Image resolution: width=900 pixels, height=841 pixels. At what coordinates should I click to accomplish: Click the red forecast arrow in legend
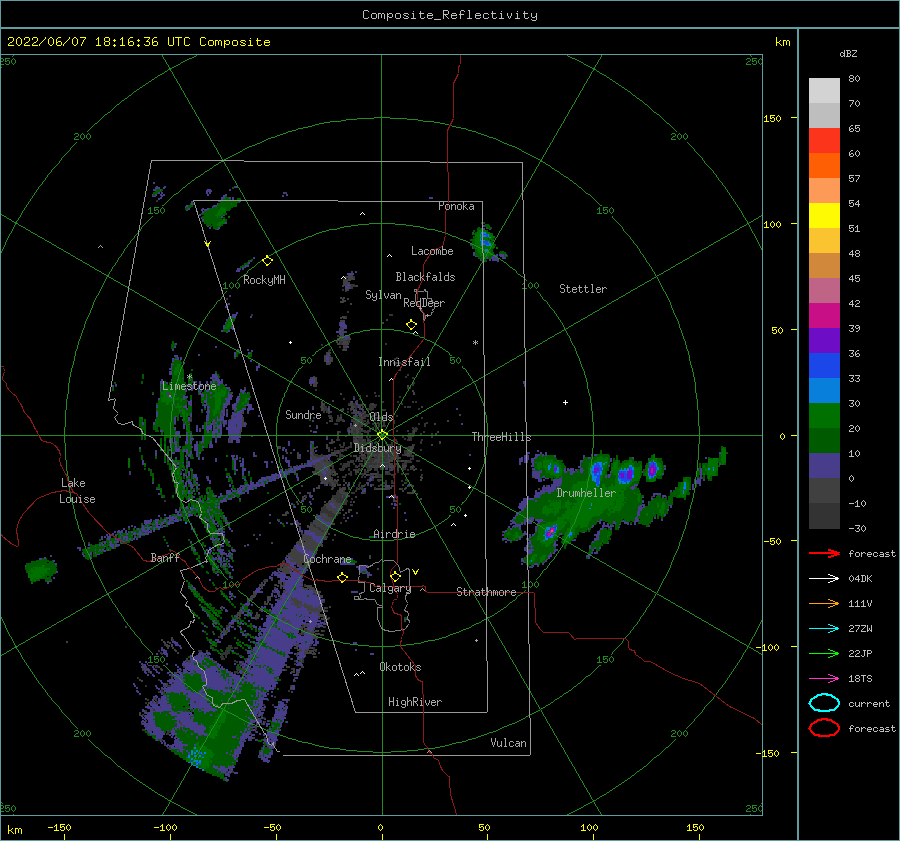coord(824,553)
